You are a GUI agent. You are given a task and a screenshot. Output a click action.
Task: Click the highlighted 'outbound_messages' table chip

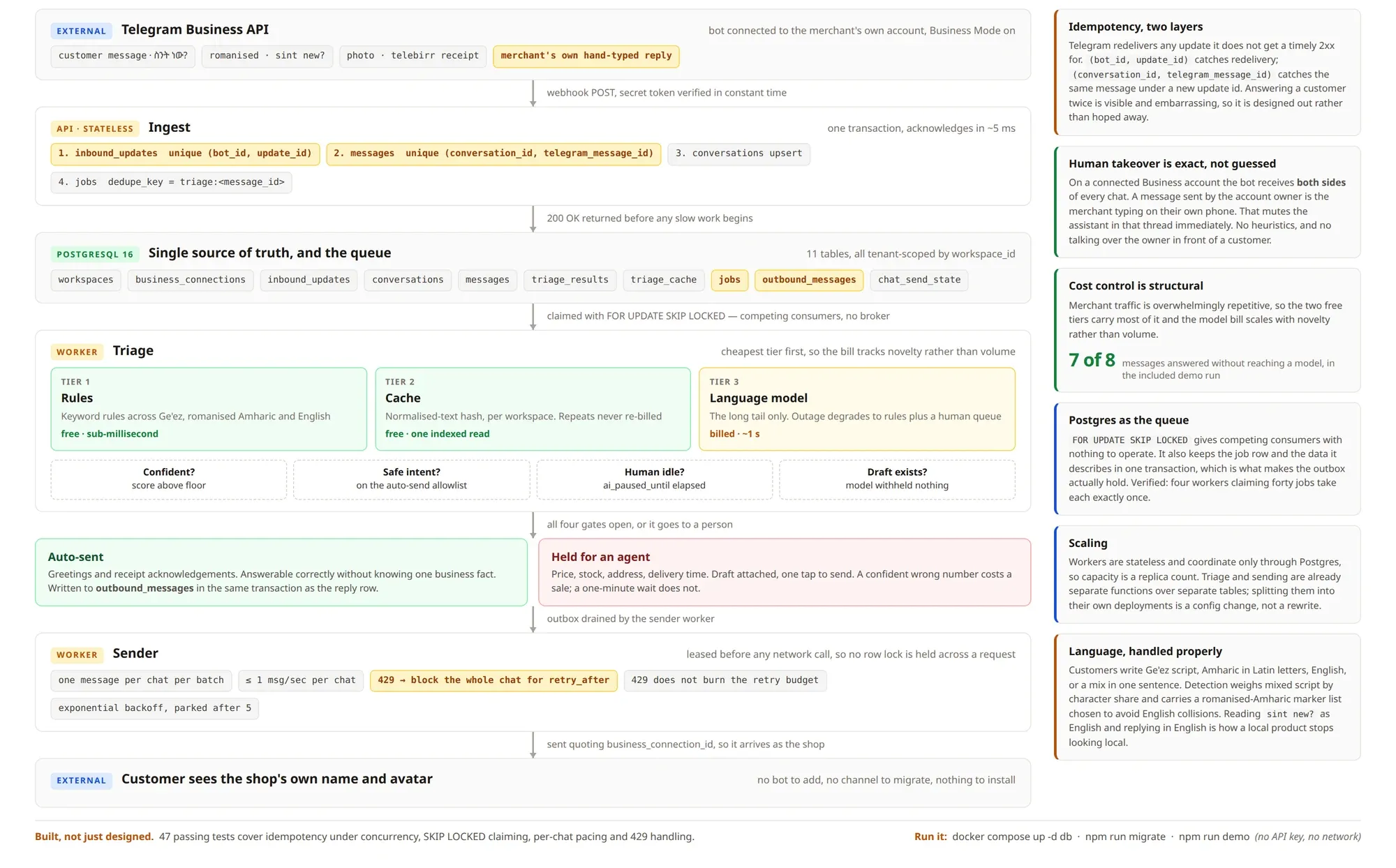(x=809, y=280)
